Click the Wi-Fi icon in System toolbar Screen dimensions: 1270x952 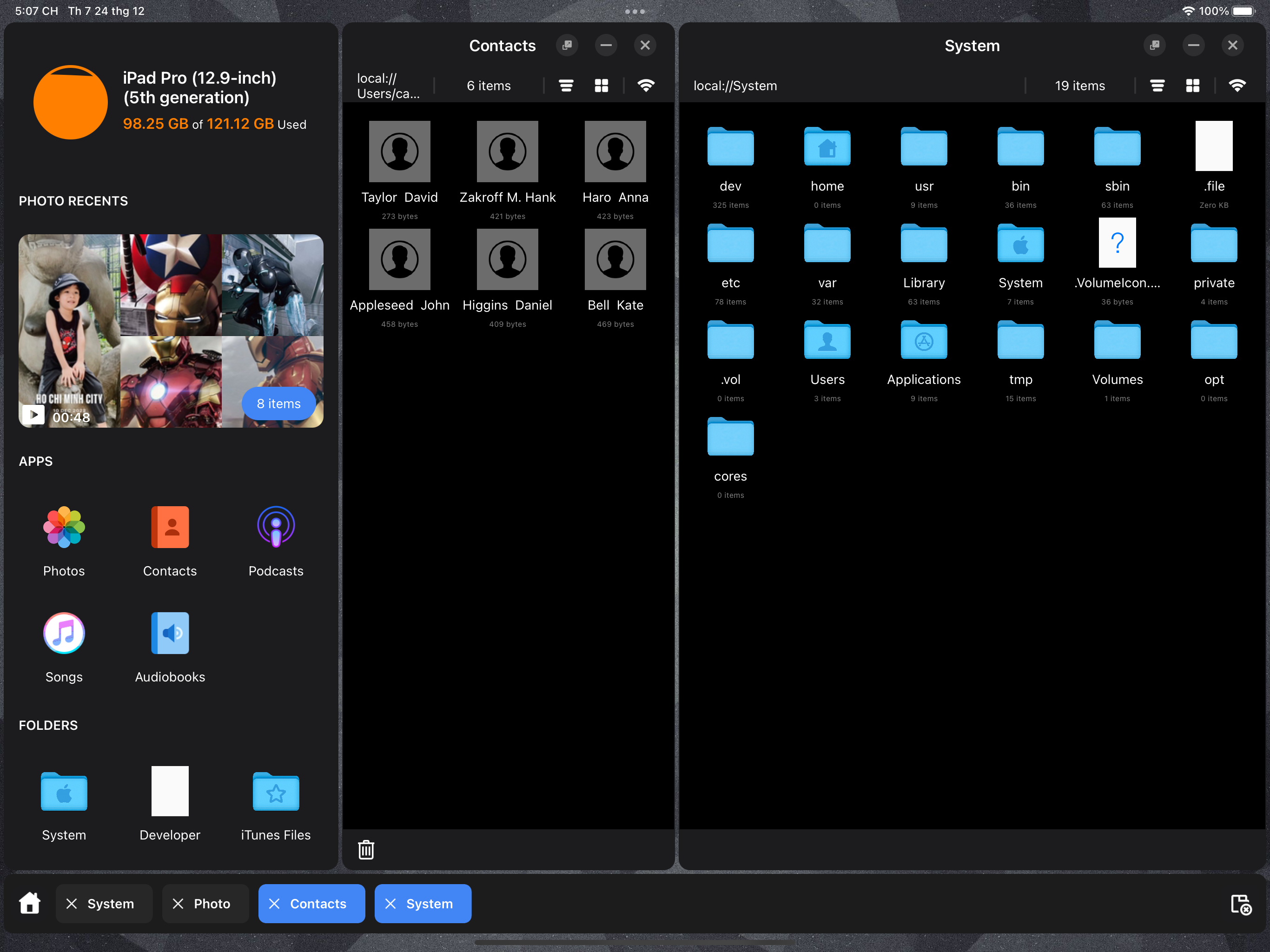tap(1237, 86)
